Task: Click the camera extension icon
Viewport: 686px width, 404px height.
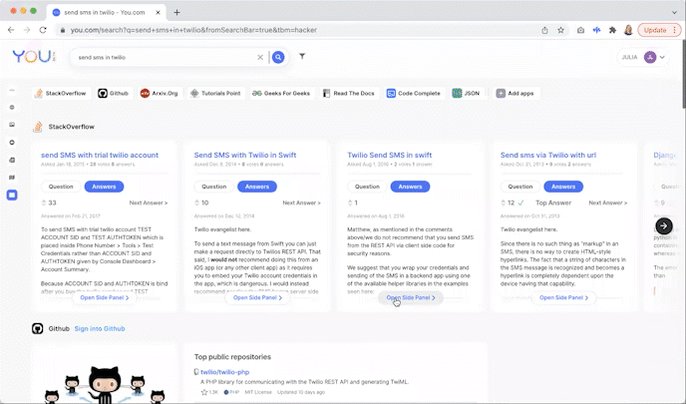Action: click(x=581, y=30)
